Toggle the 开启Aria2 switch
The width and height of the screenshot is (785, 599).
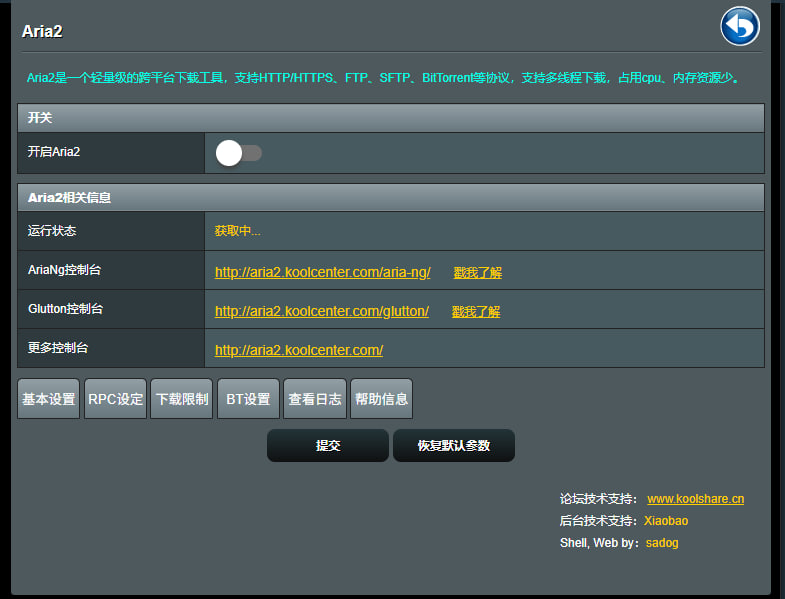(238, 153)
